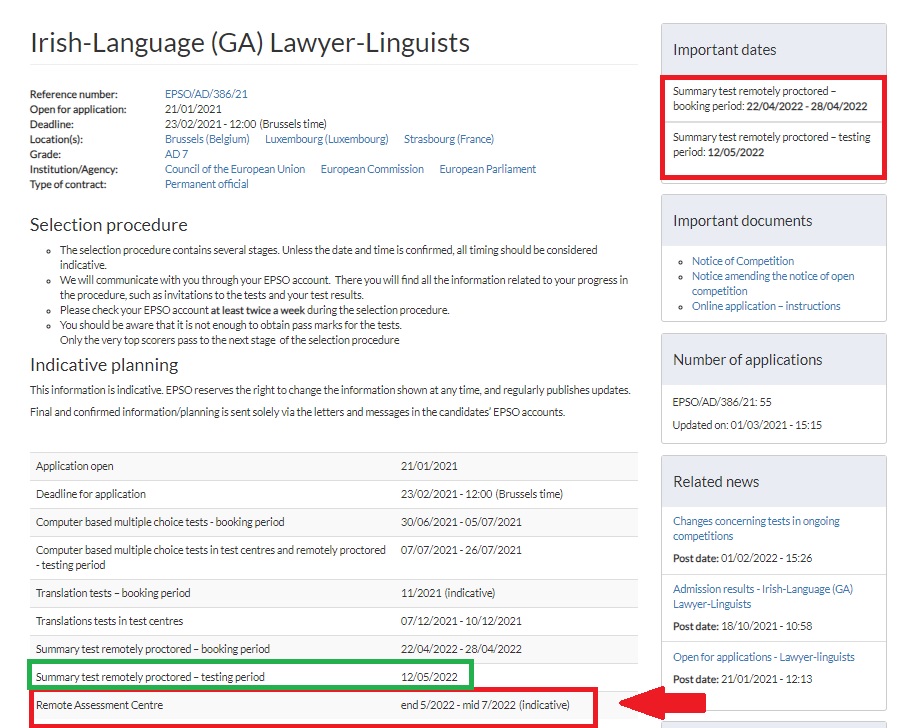Image resolution: width=897 pixels, height=728 pixels.
Task: Click the Irish-Language (GA) Lawyer-Linguists page title
Action: click(250, 43)
